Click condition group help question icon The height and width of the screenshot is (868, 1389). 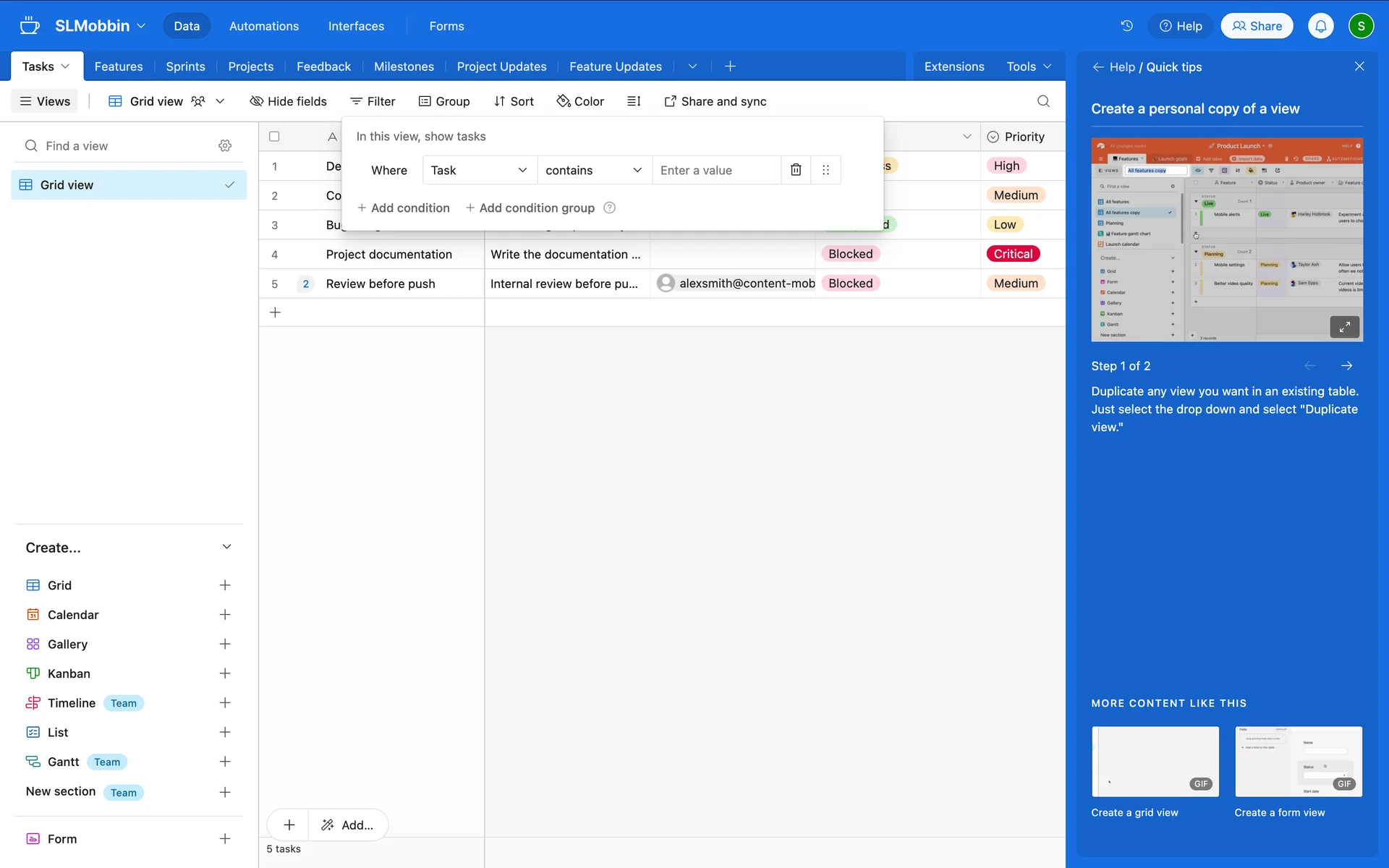point(610,208)
